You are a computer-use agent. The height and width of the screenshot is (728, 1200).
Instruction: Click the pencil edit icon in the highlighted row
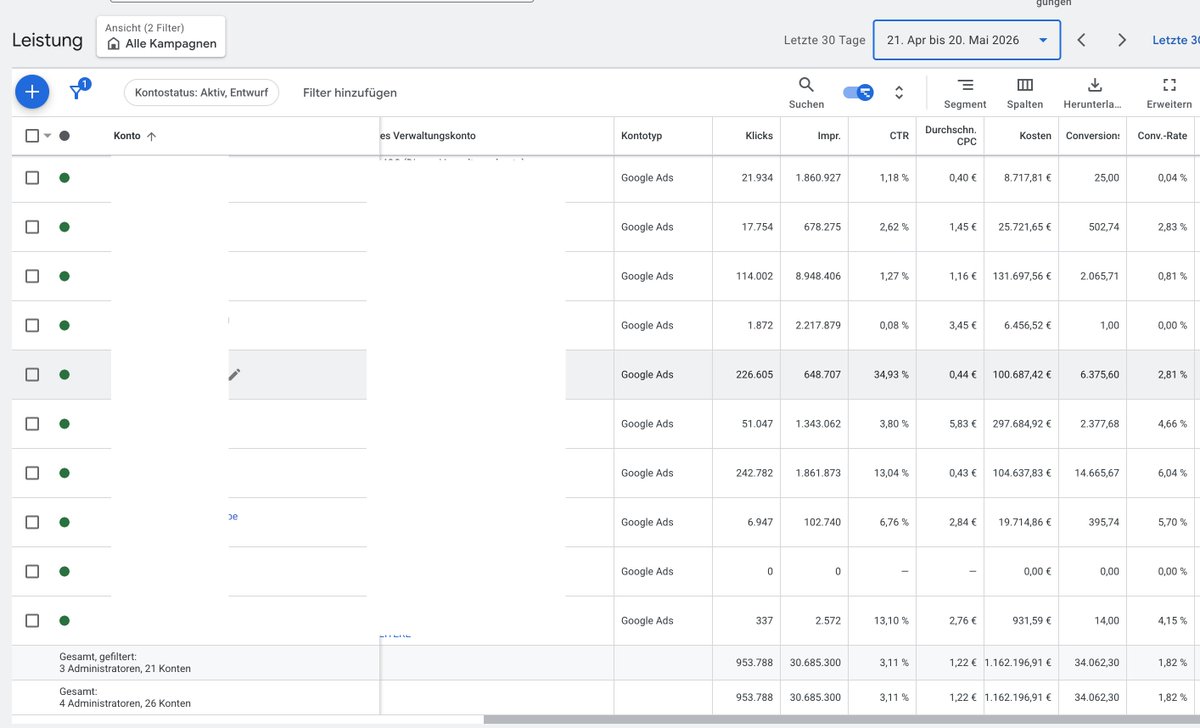tap(235, 374)
